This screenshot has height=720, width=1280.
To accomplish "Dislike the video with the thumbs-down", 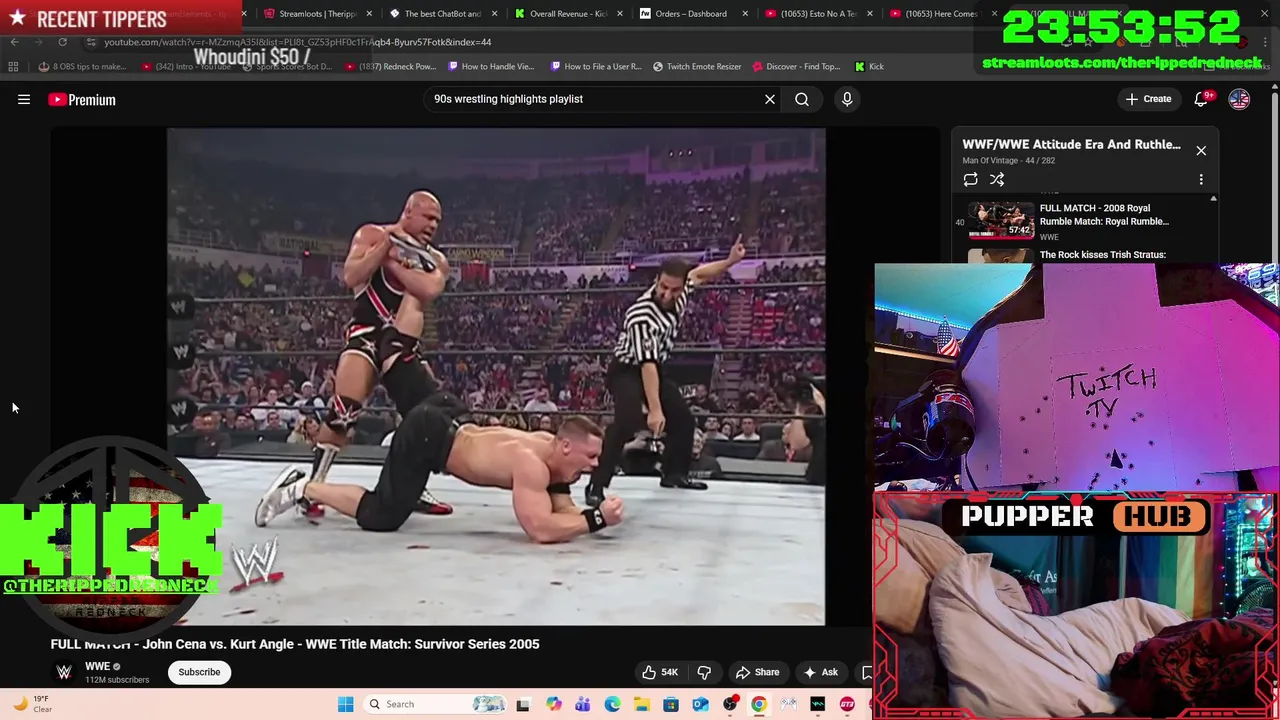I will tap(704, 672).
